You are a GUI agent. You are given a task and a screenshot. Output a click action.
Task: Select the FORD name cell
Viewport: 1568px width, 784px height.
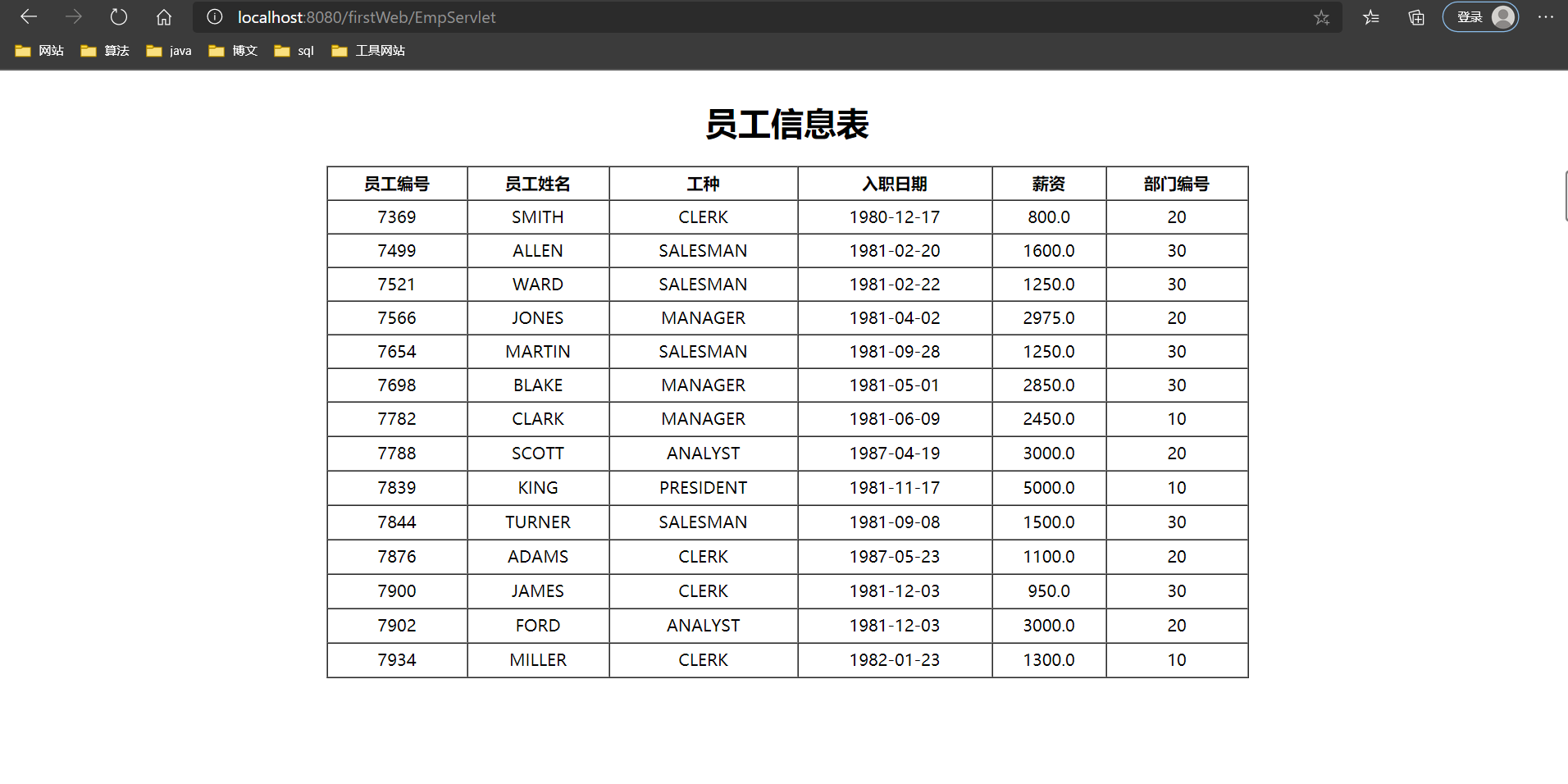point(538,626)
